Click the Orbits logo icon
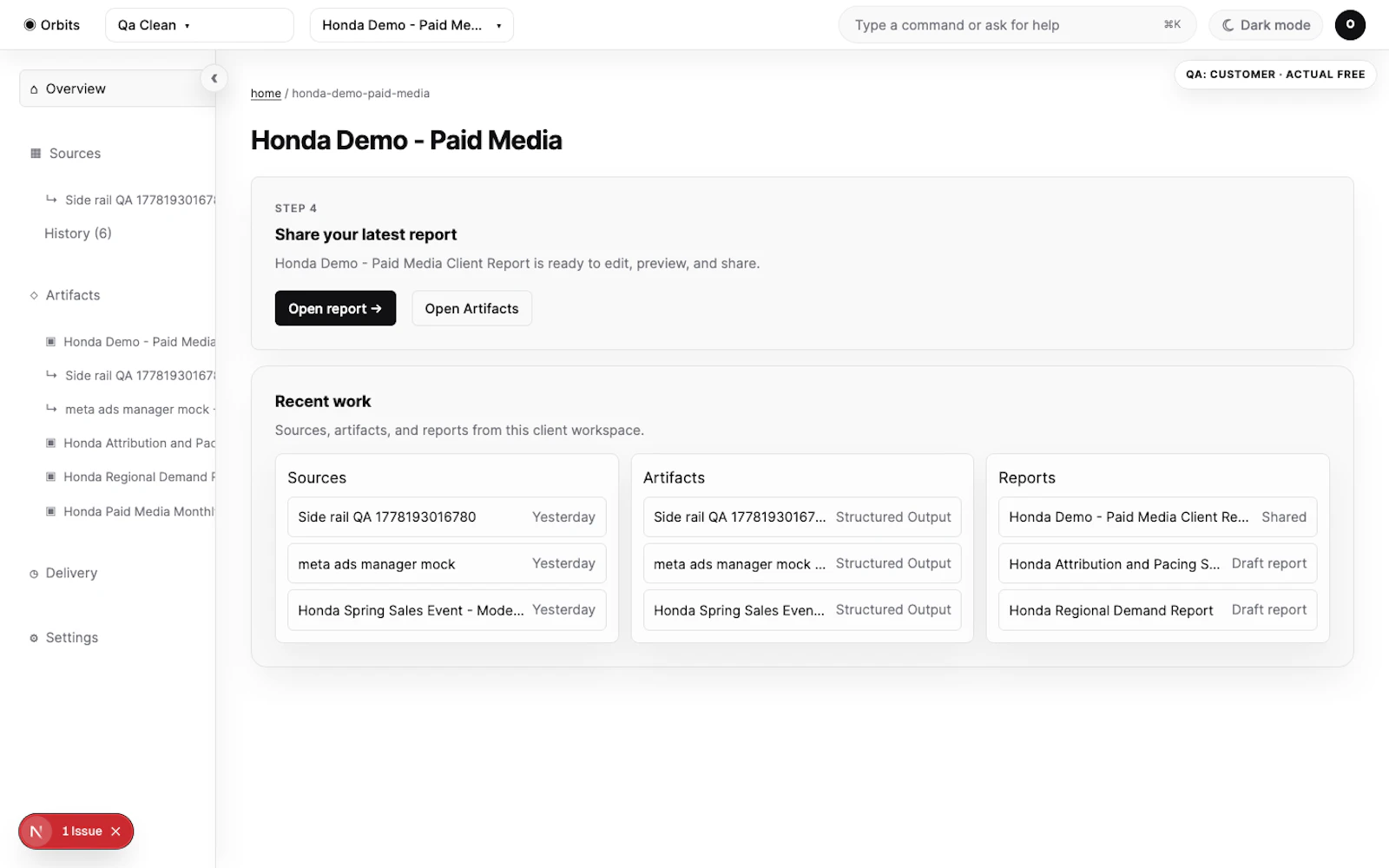 pos(30,25)
